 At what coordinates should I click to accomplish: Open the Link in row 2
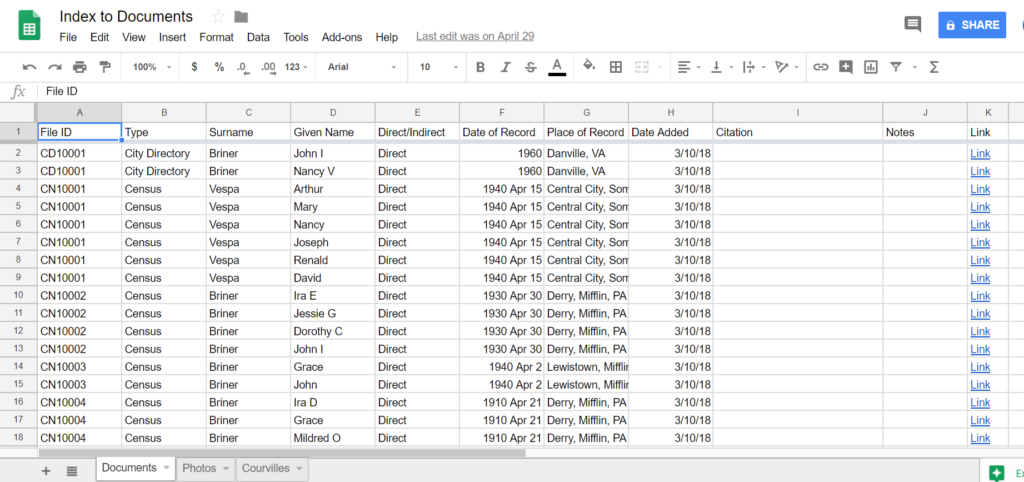[x=980, y=153]
